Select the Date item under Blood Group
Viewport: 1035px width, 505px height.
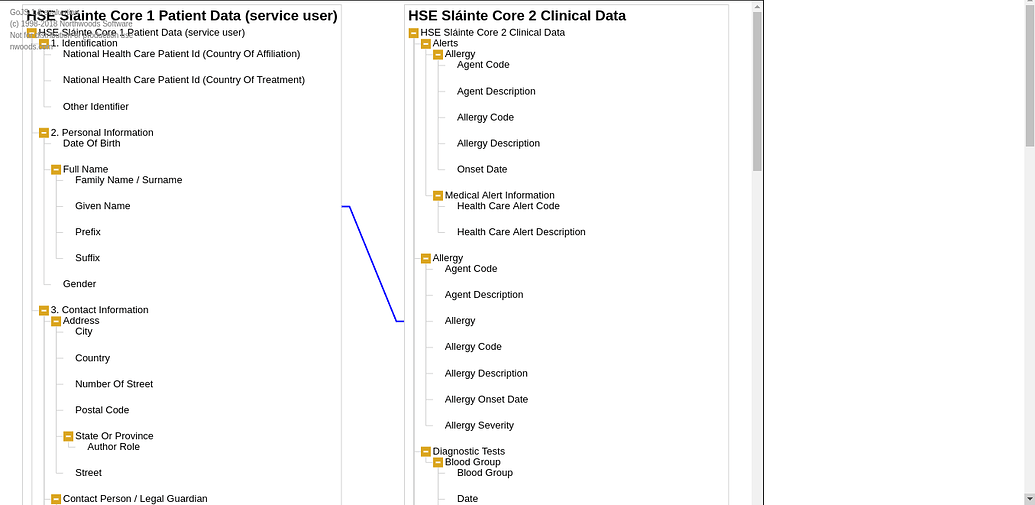click(467, 499)
